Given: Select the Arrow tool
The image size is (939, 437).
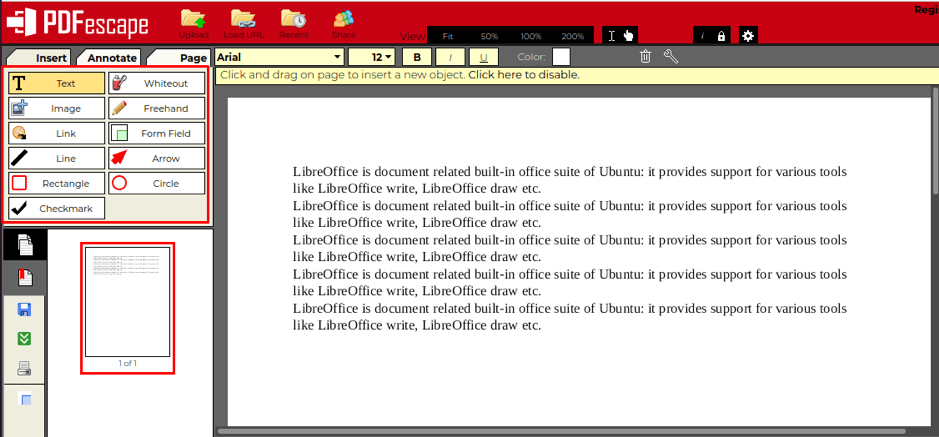Looking at the screenshot, I should (x=156, y=159).
